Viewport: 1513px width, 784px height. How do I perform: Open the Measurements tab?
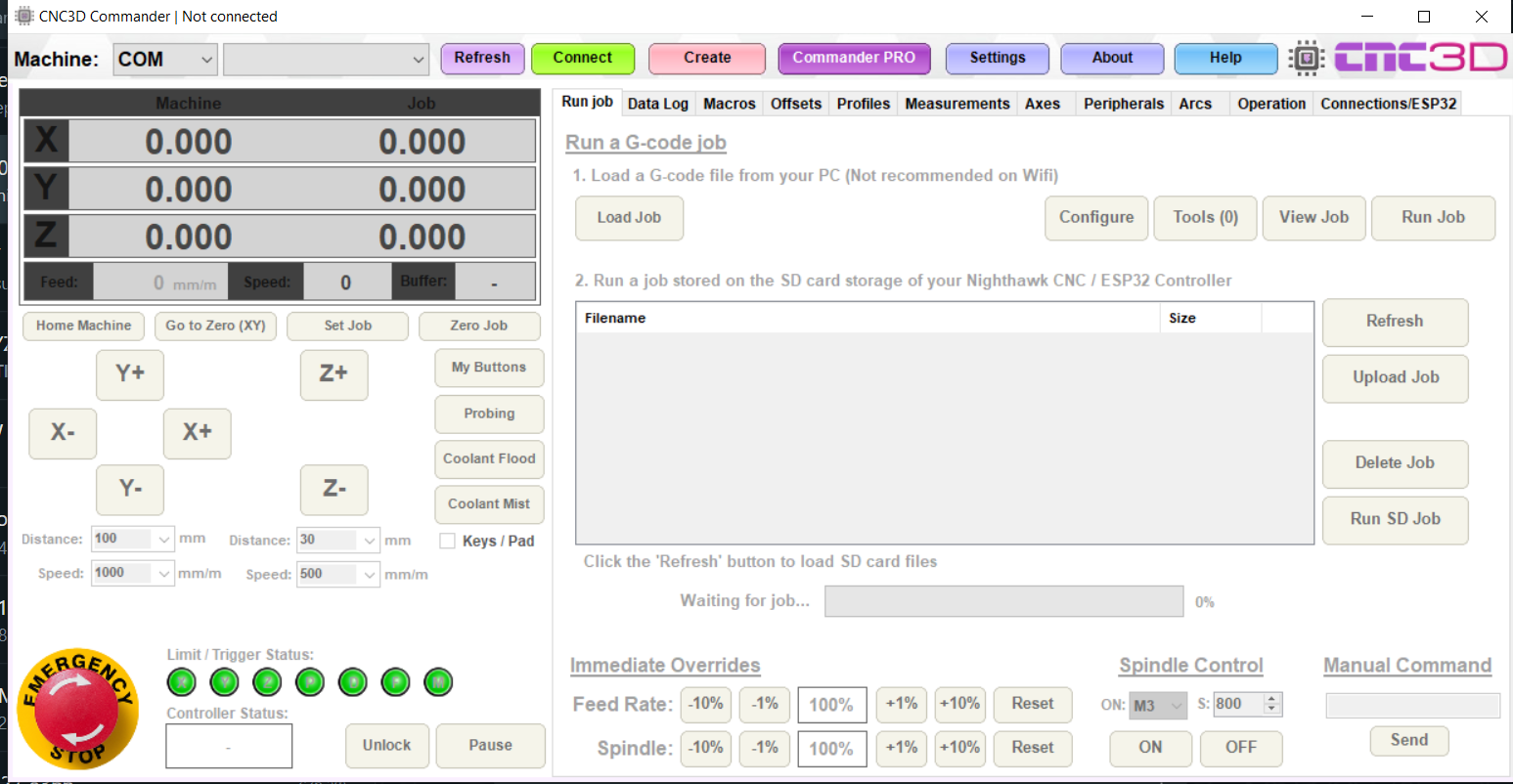pyautogui.click(x=957, y=104)
